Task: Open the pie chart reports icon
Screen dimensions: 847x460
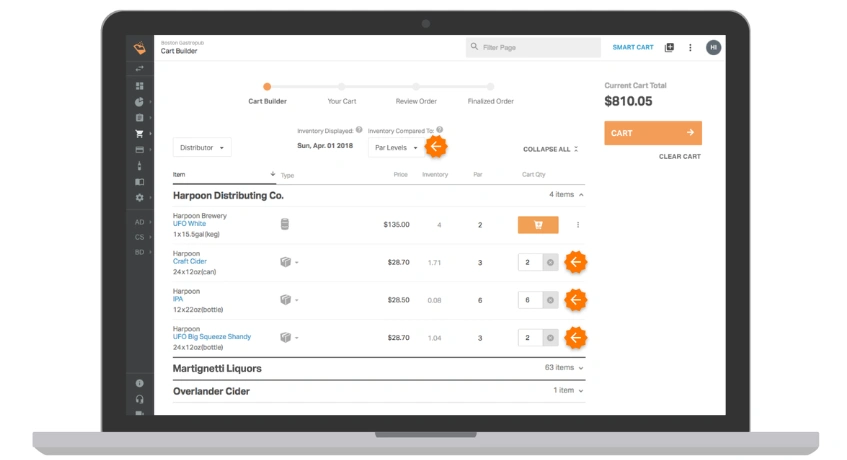Action: click(x=139, y=102)
